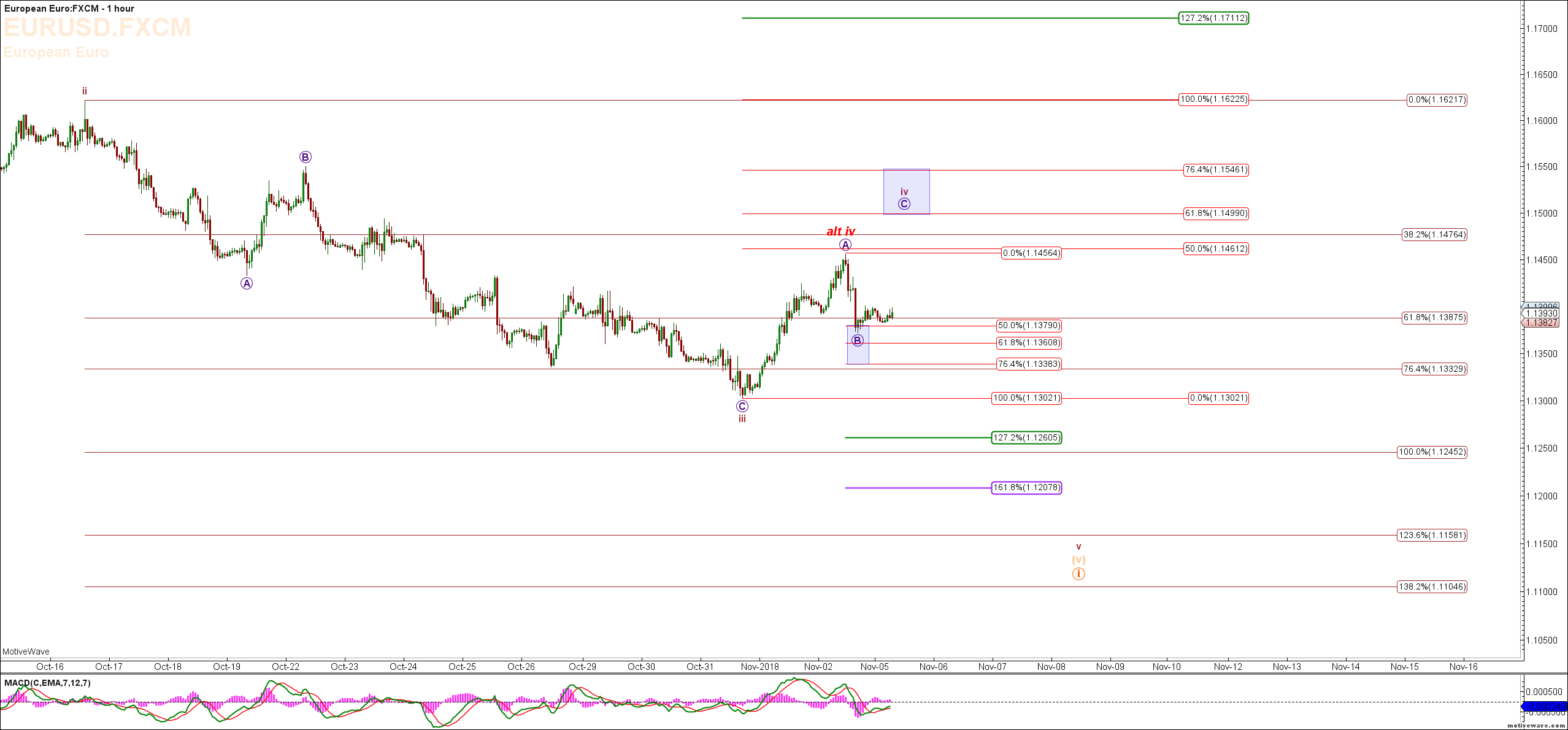Select the green 127.2%(1.12605) level label
The width and height of the screenshot is (1568, 730).
pos(1027,438)
